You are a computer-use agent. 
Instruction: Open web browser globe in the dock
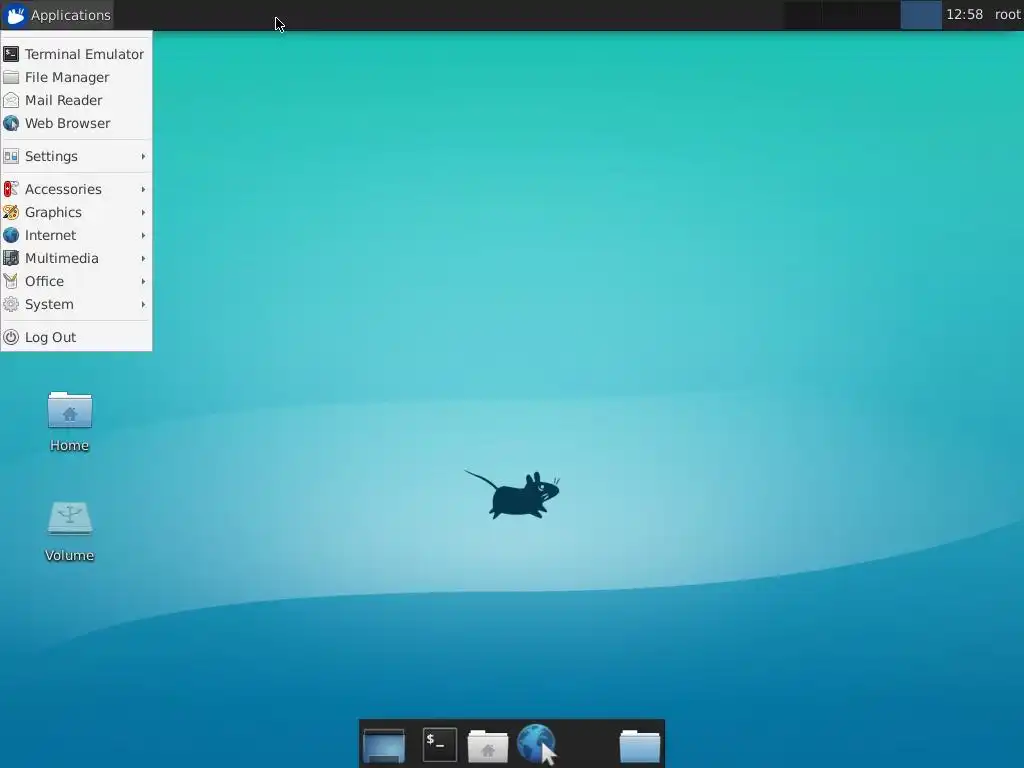coord(537,744)
